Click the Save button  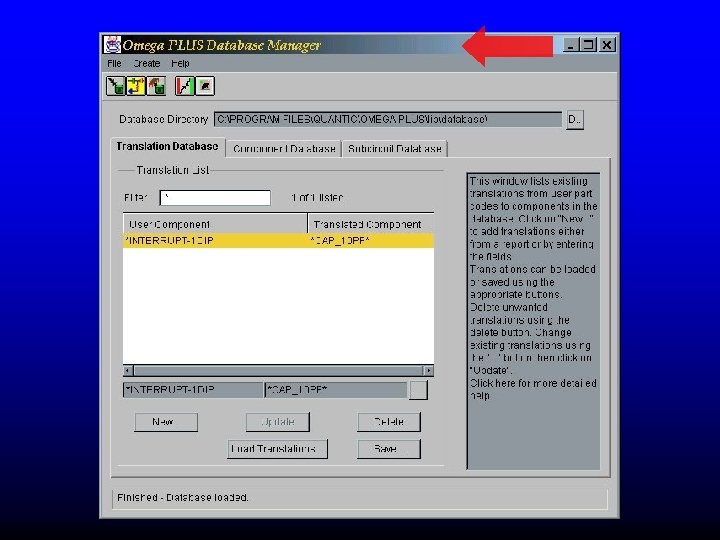pyautogui.click(x=389, y=449)
